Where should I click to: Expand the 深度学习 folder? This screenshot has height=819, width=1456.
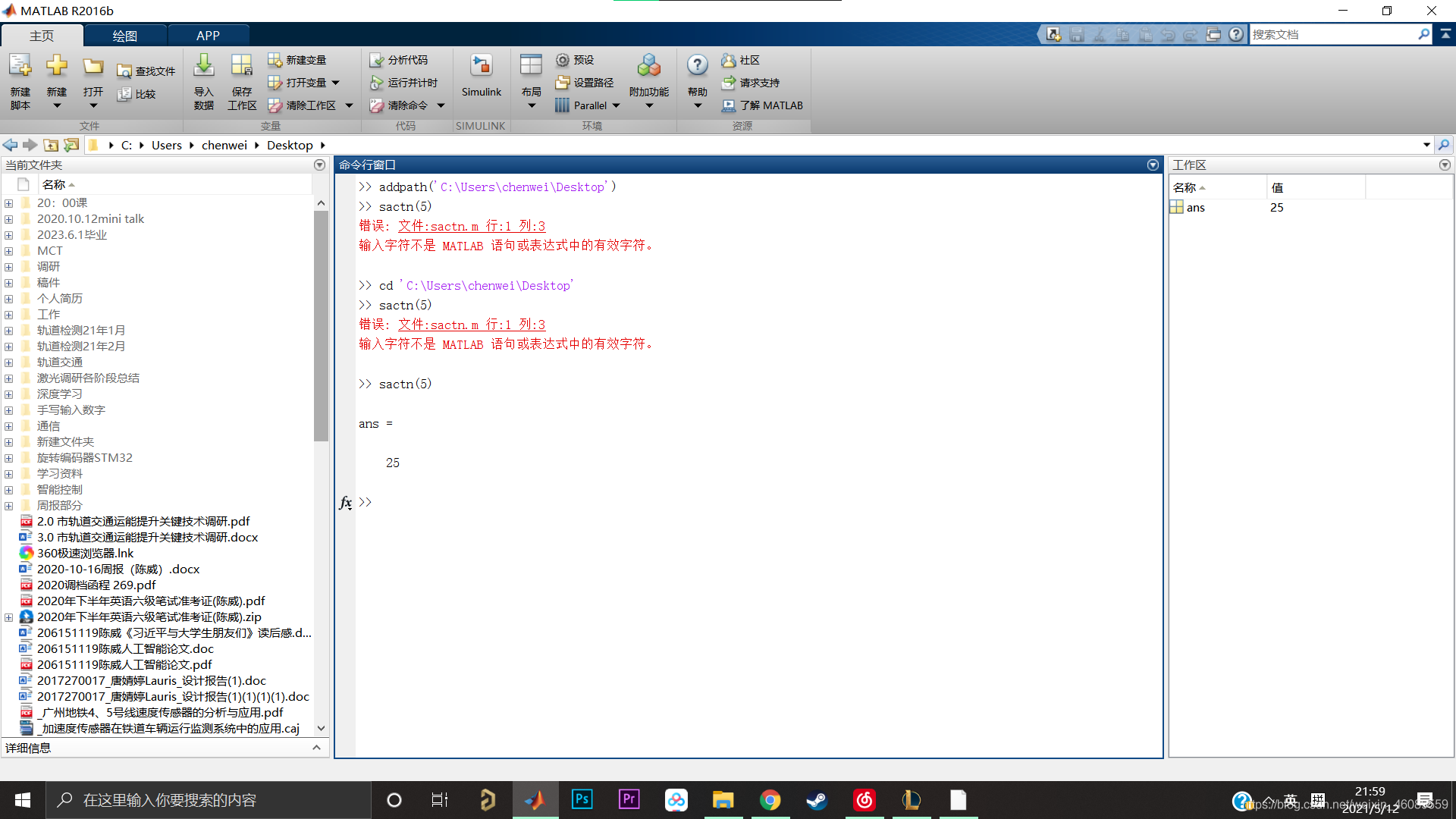8,394
